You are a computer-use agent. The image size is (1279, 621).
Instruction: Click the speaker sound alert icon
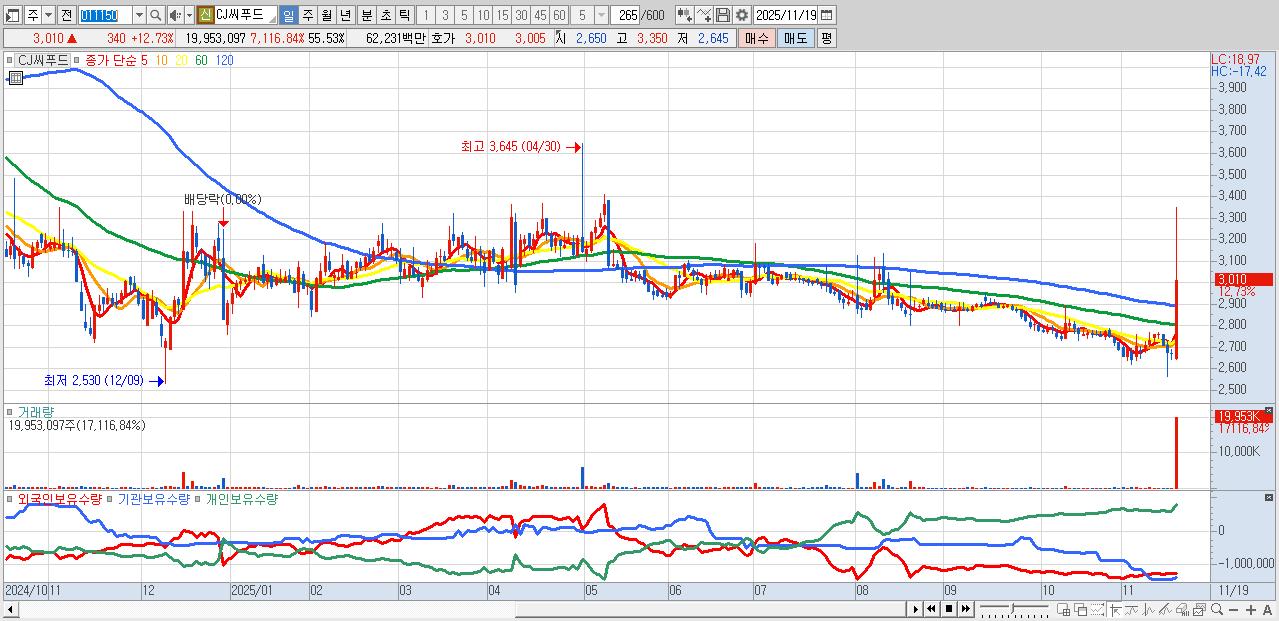pos(174,15)
